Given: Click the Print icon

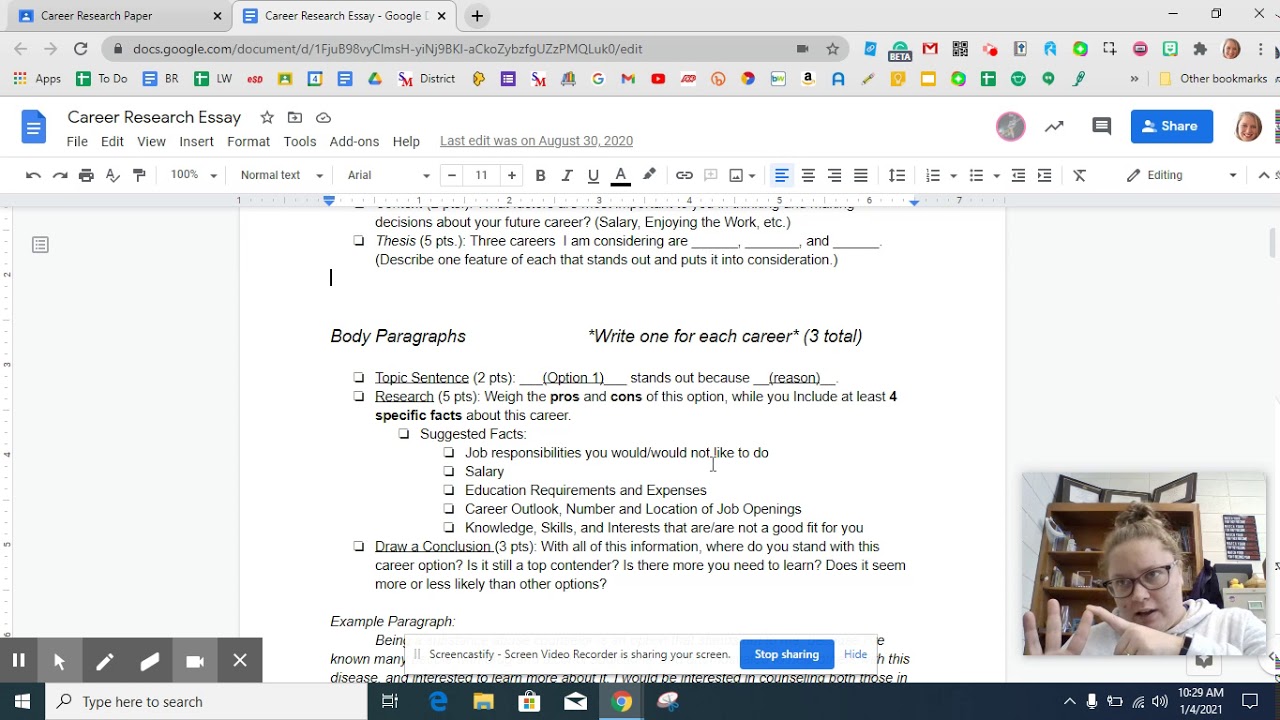Looking at the screenshot, I should pos(86,175).
